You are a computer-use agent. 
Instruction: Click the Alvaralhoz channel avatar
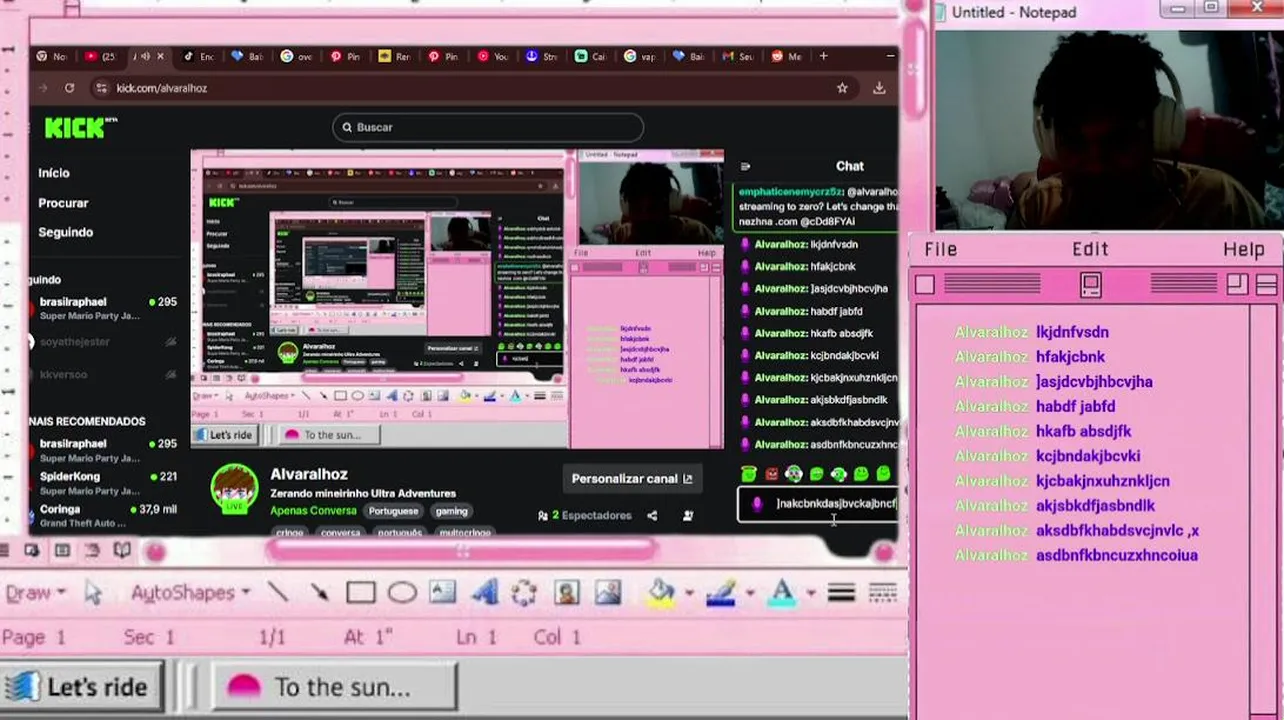point(234,489)
